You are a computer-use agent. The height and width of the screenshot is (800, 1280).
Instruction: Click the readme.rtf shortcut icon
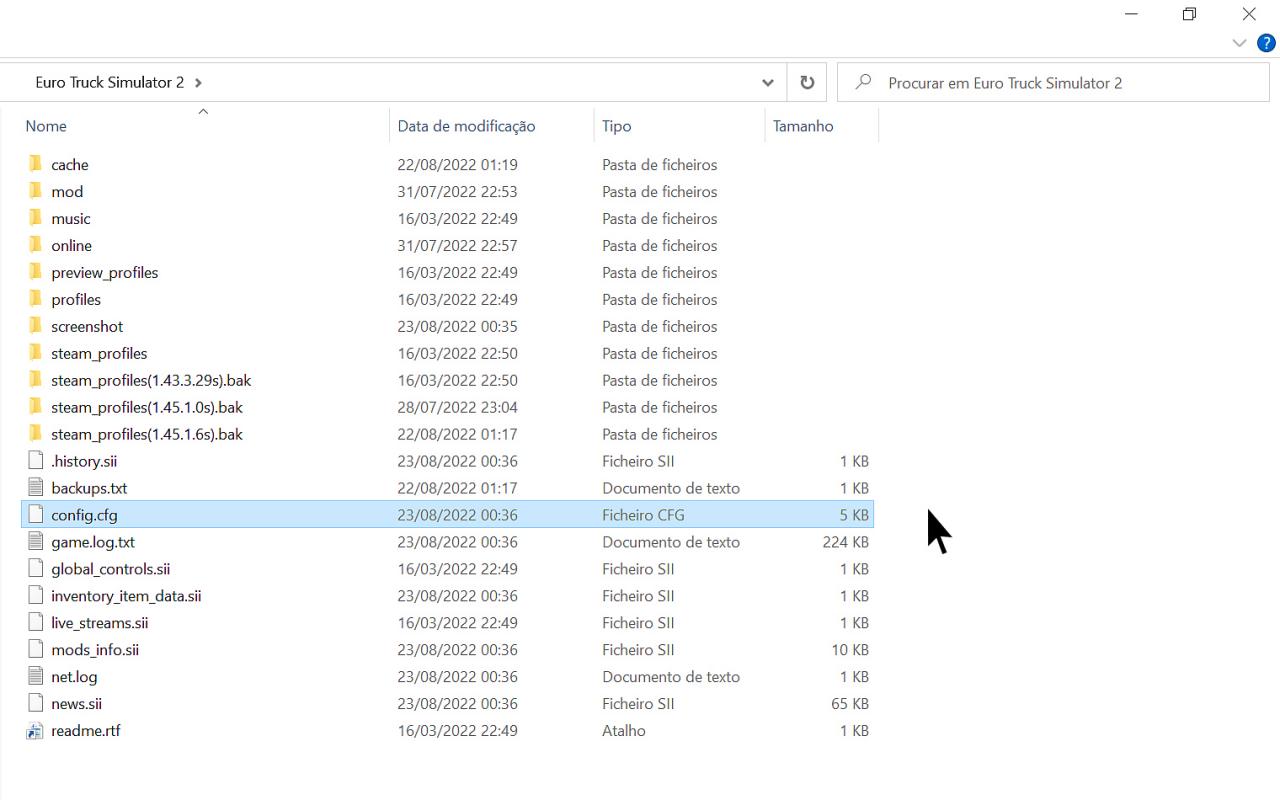pos(36,731)
